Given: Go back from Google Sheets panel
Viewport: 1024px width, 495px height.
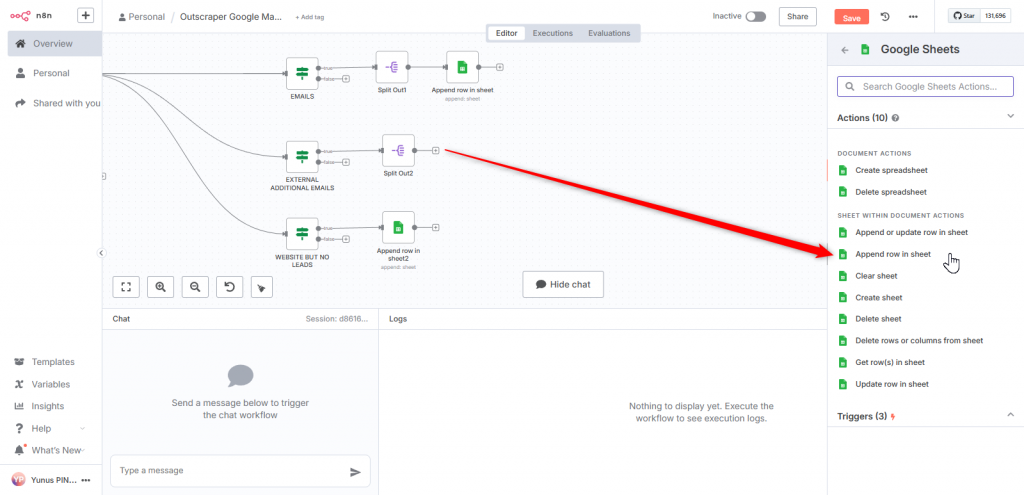Looking at the screenshot, I should point(845,50).
